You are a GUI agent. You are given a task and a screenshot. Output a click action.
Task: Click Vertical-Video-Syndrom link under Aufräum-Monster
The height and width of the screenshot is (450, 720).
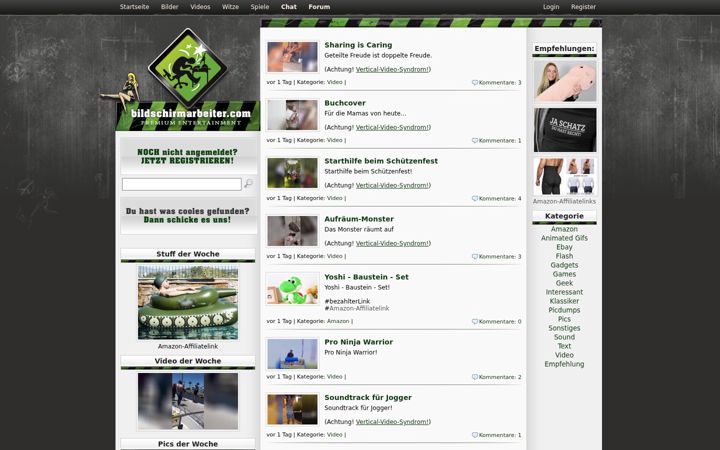coord(392,243)
